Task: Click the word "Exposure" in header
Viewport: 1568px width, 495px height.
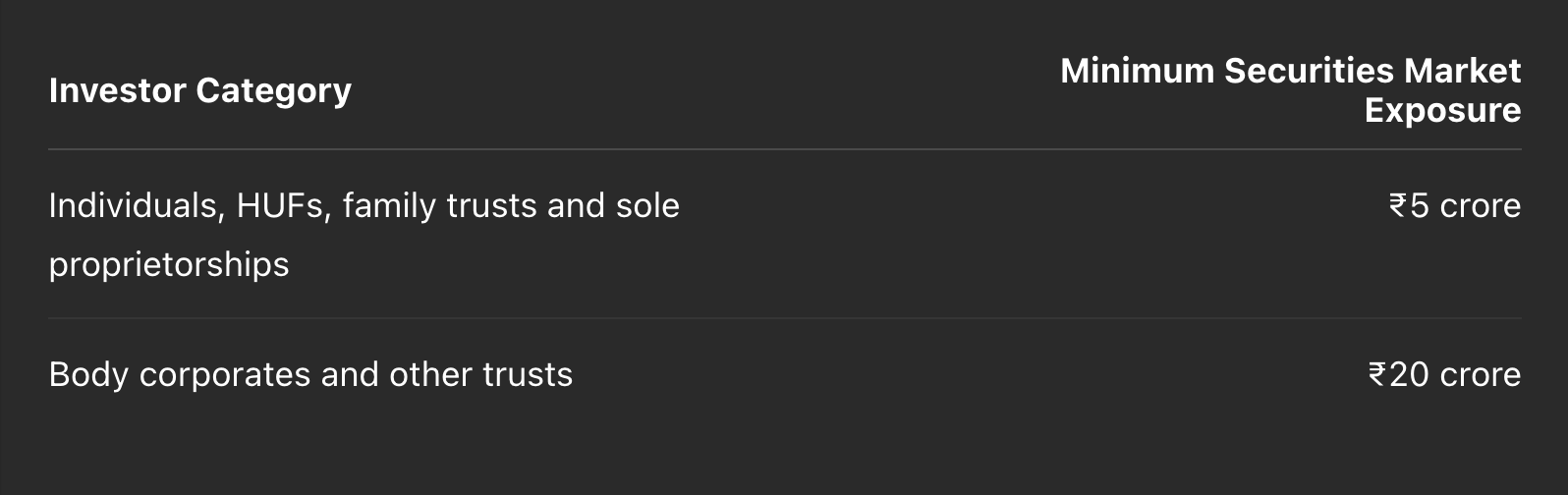Action: 1442,110
